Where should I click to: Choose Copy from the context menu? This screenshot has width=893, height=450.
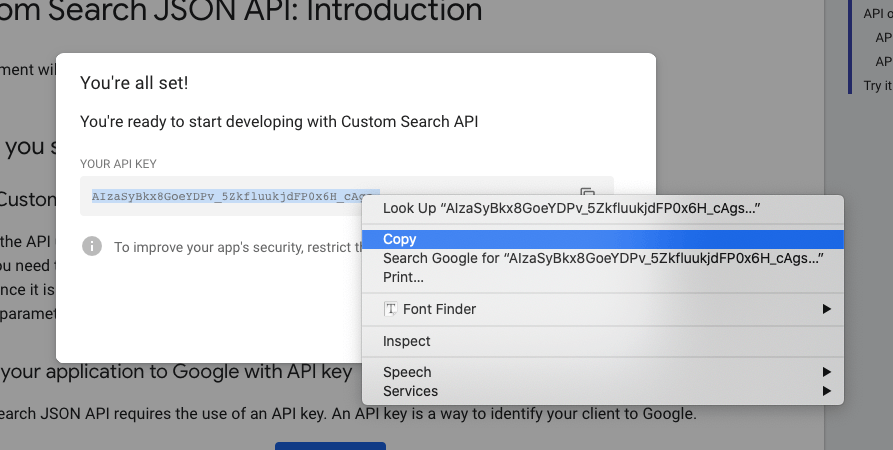pos(603,239)
